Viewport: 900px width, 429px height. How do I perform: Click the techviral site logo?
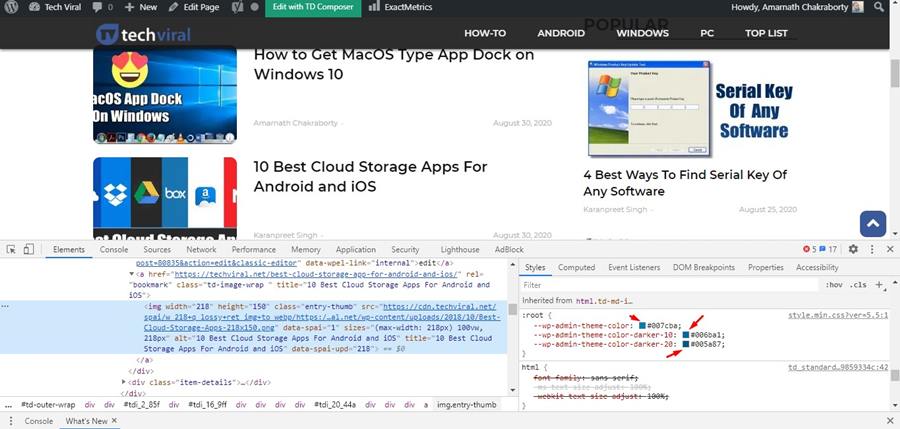(x=143, y=34)
